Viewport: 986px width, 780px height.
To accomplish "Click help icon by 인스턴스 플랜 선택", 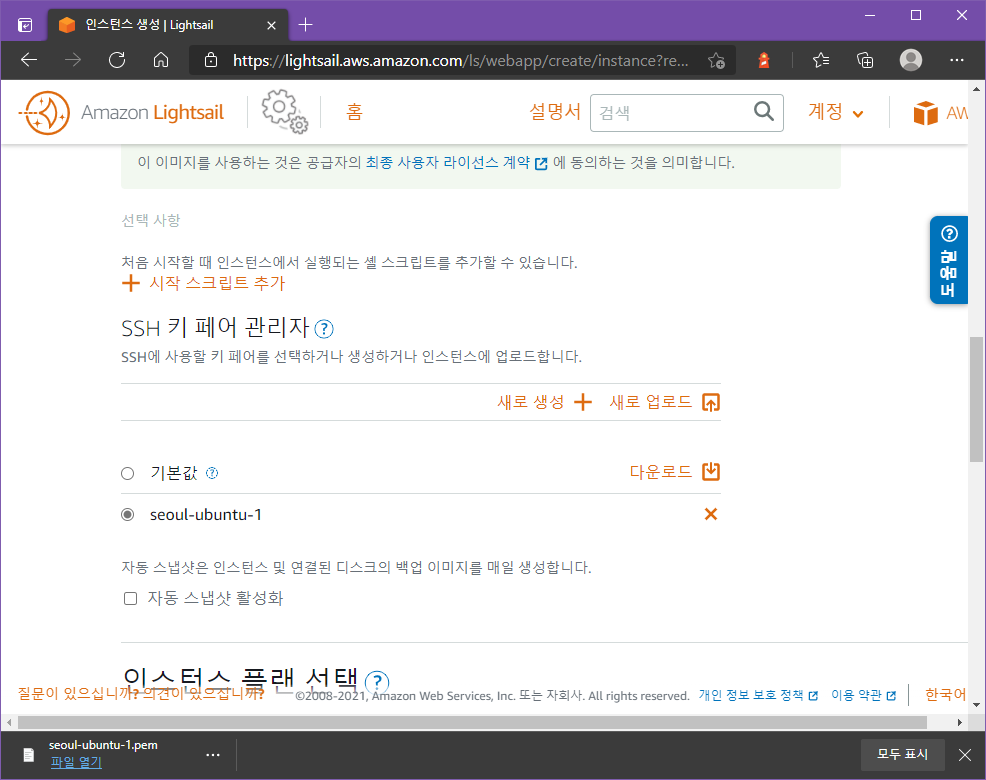I will click(x=377, y=681).
